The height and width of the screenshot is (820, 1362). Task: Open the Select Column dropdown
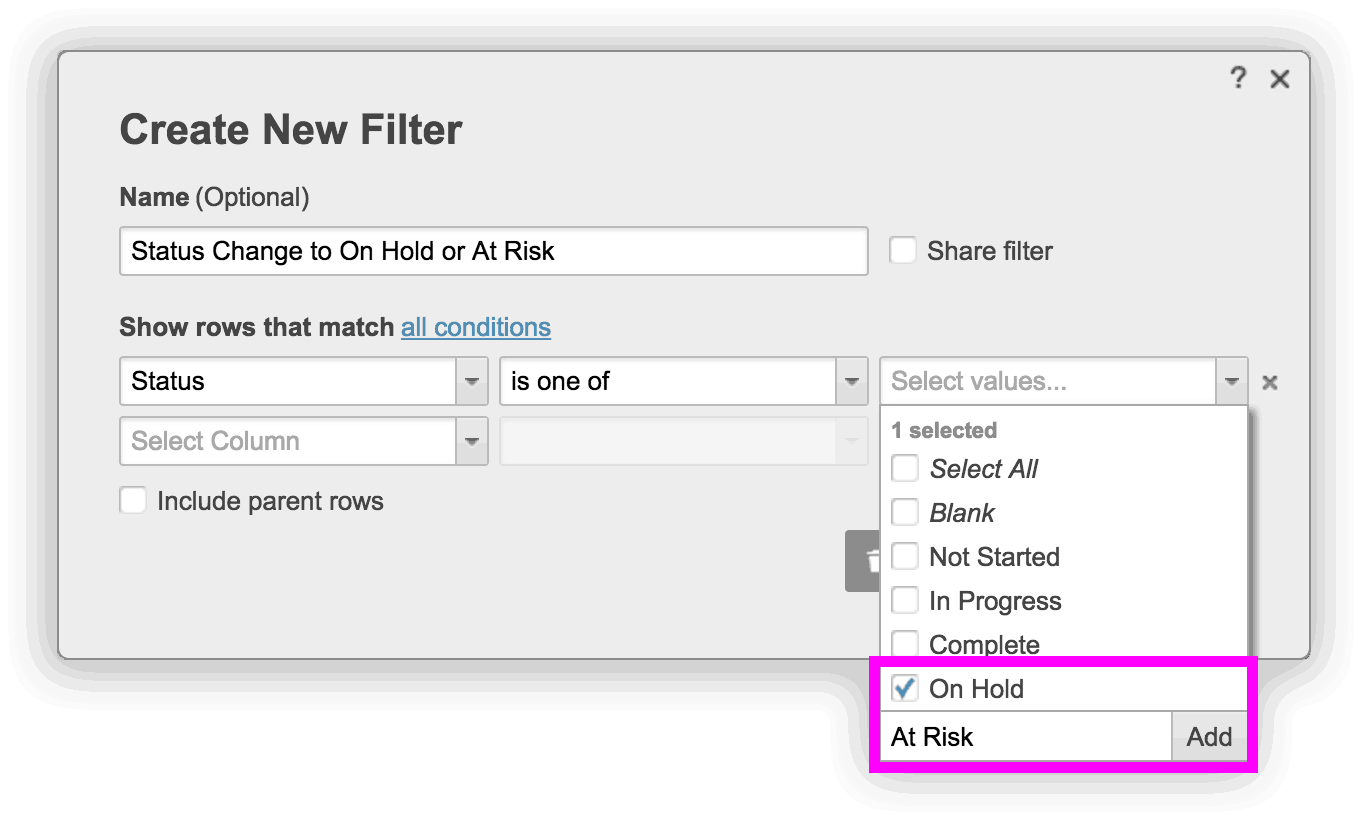pyautogui.click(x=472, y=441)
